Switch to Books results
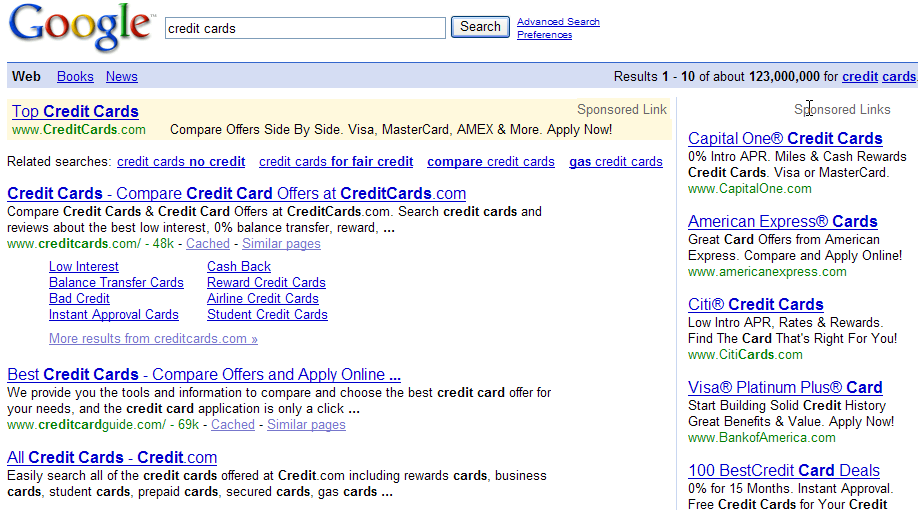The width and height of the screenshot is (918, 510). point(75,77)
